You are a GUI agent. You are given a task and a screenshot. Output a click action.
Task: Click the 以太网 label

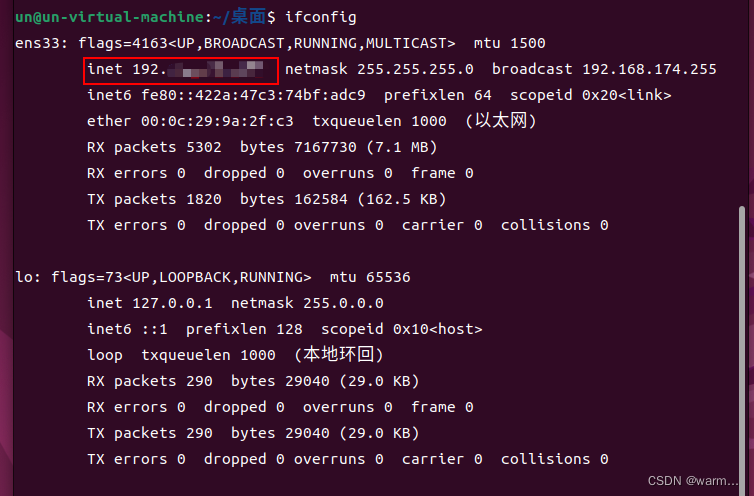click(500, 120)
